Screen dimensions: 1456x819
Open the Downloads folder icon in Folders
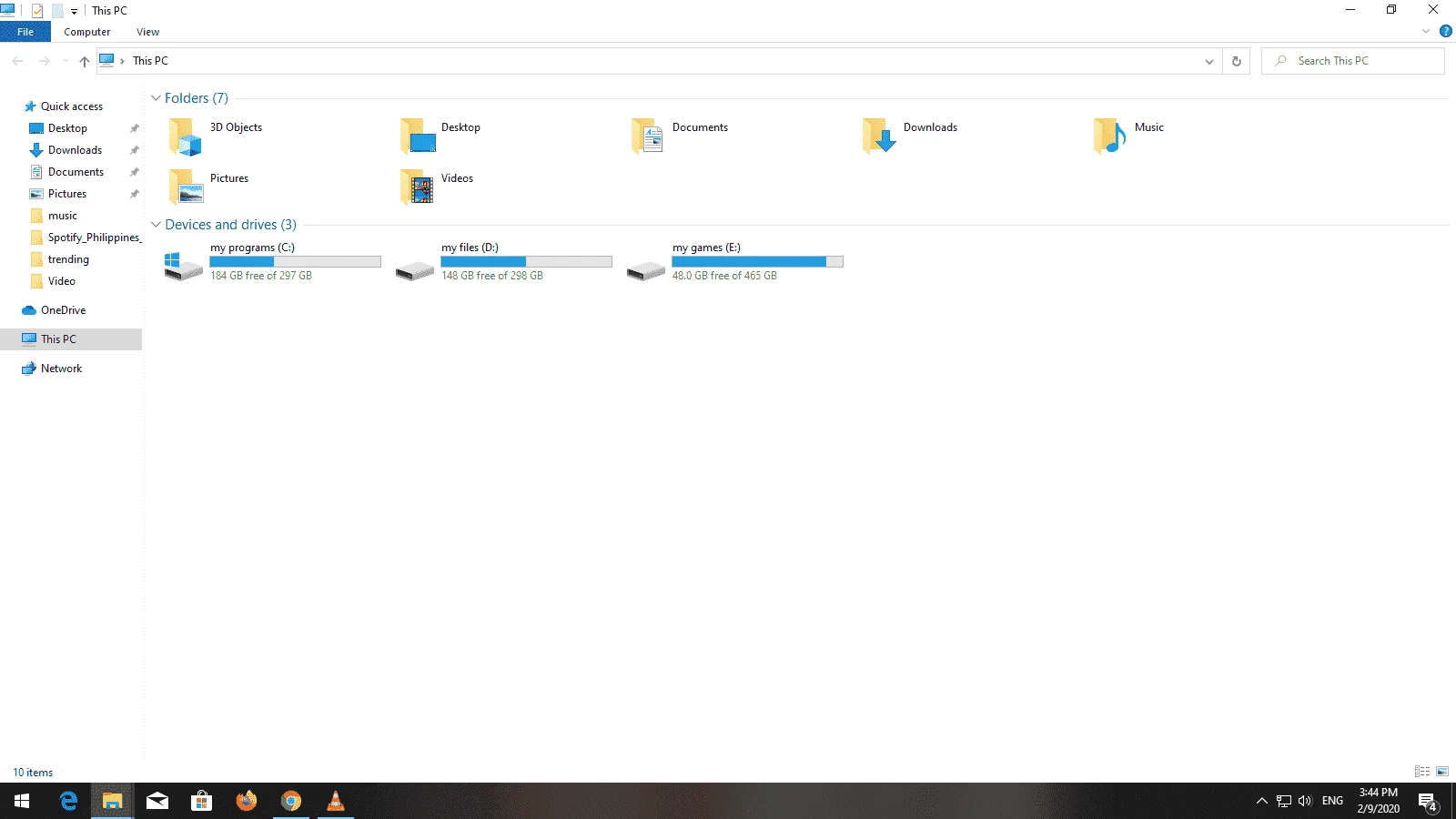tap(879, 136)
